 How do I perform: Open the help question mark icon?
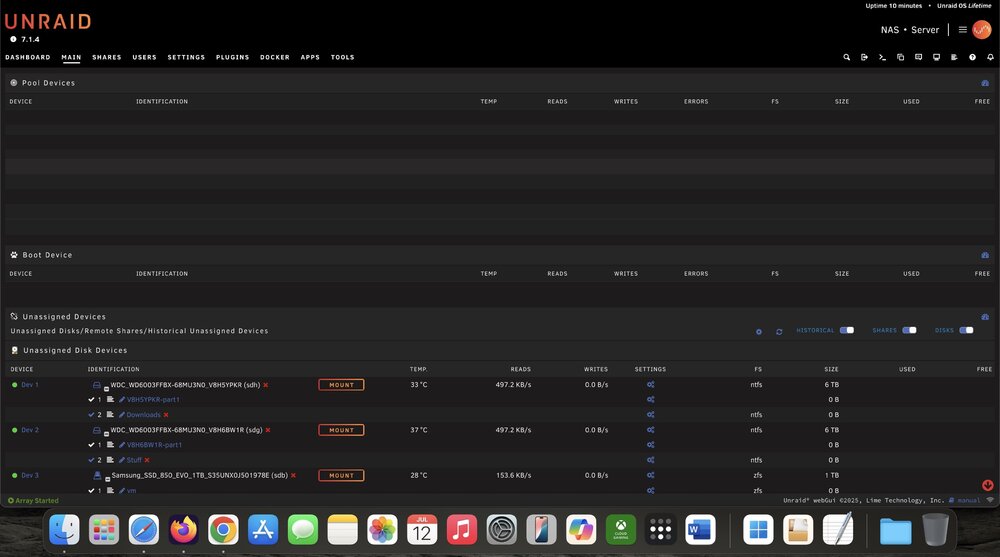coord(972,57)
